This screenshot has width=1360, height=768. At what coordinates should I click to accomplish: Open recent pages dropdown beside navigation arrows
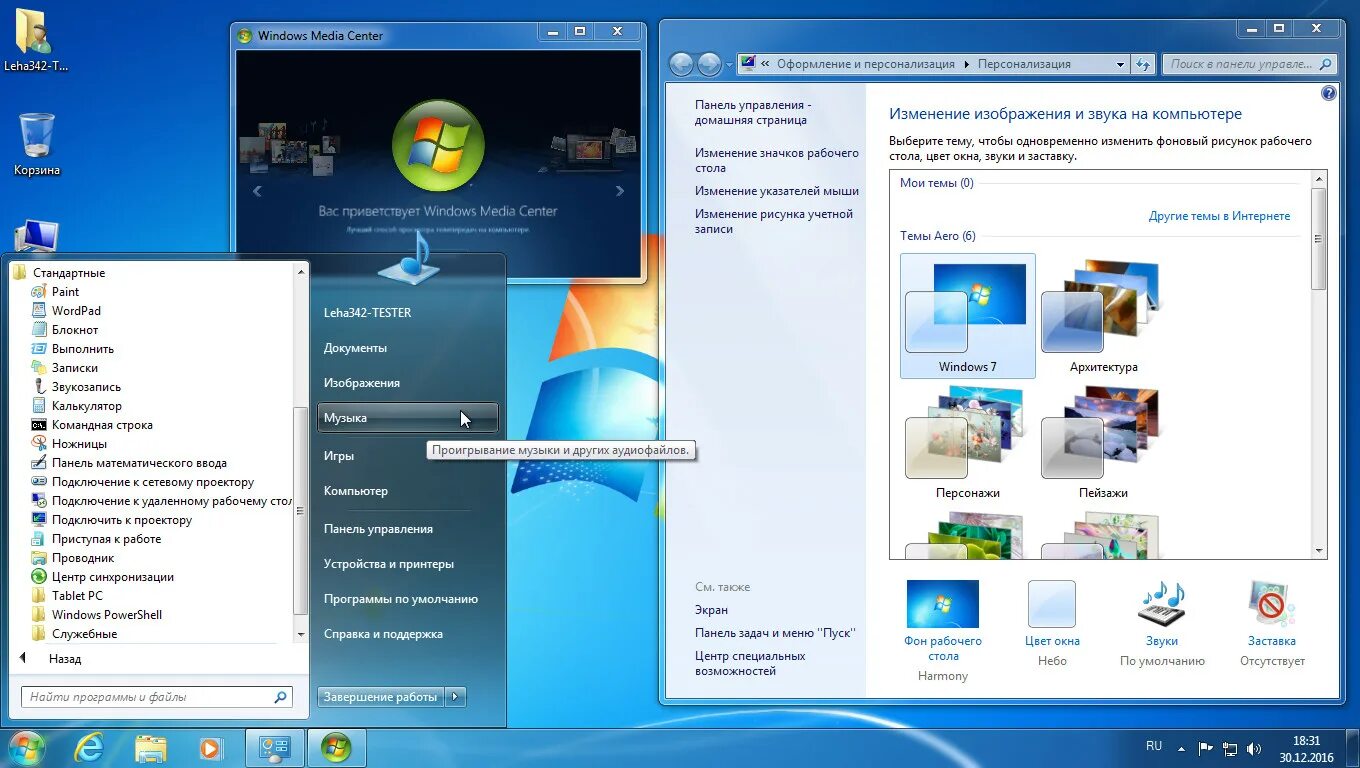pos(729,64)
